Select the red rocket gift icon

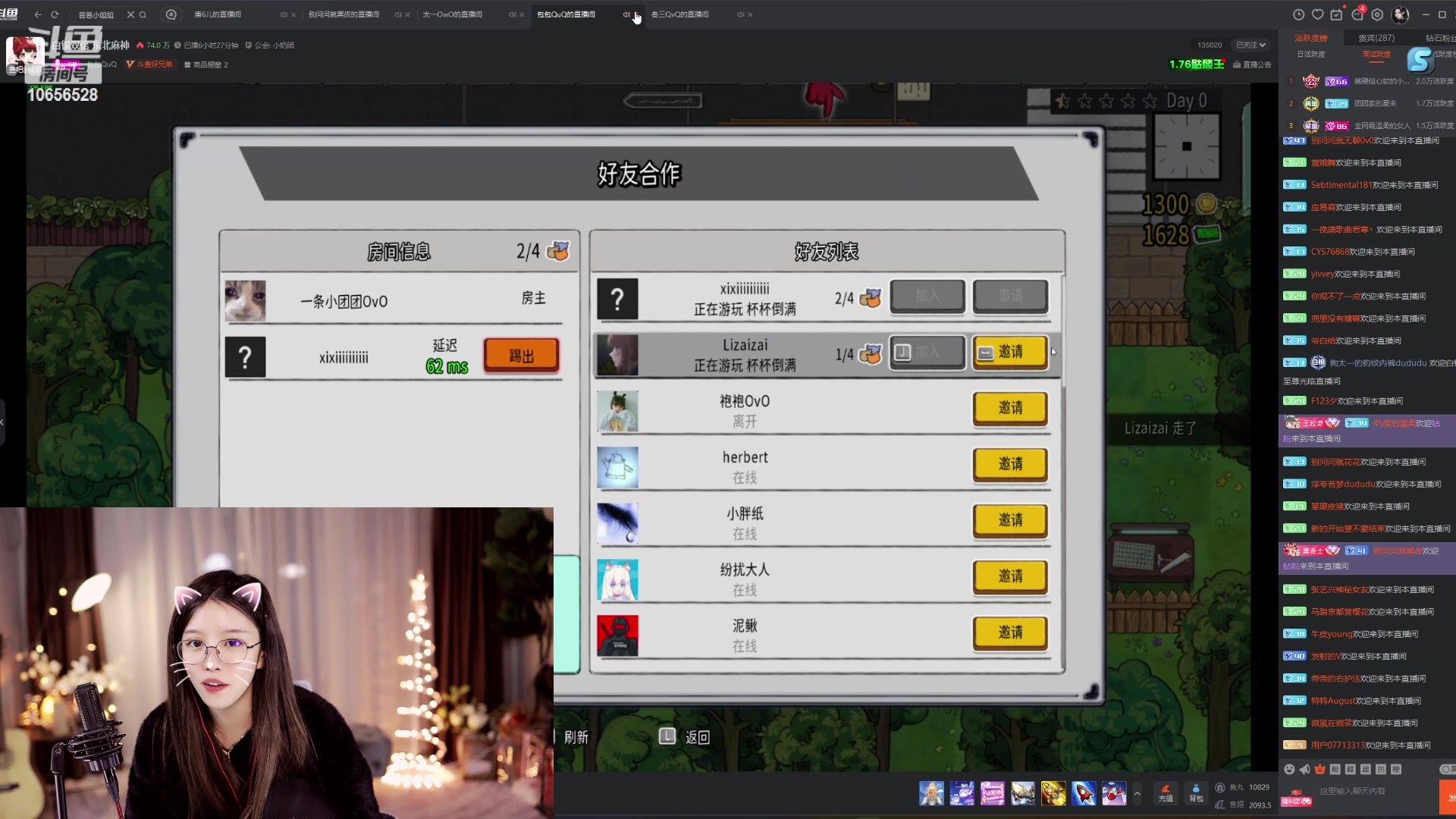pos(1083,793)
